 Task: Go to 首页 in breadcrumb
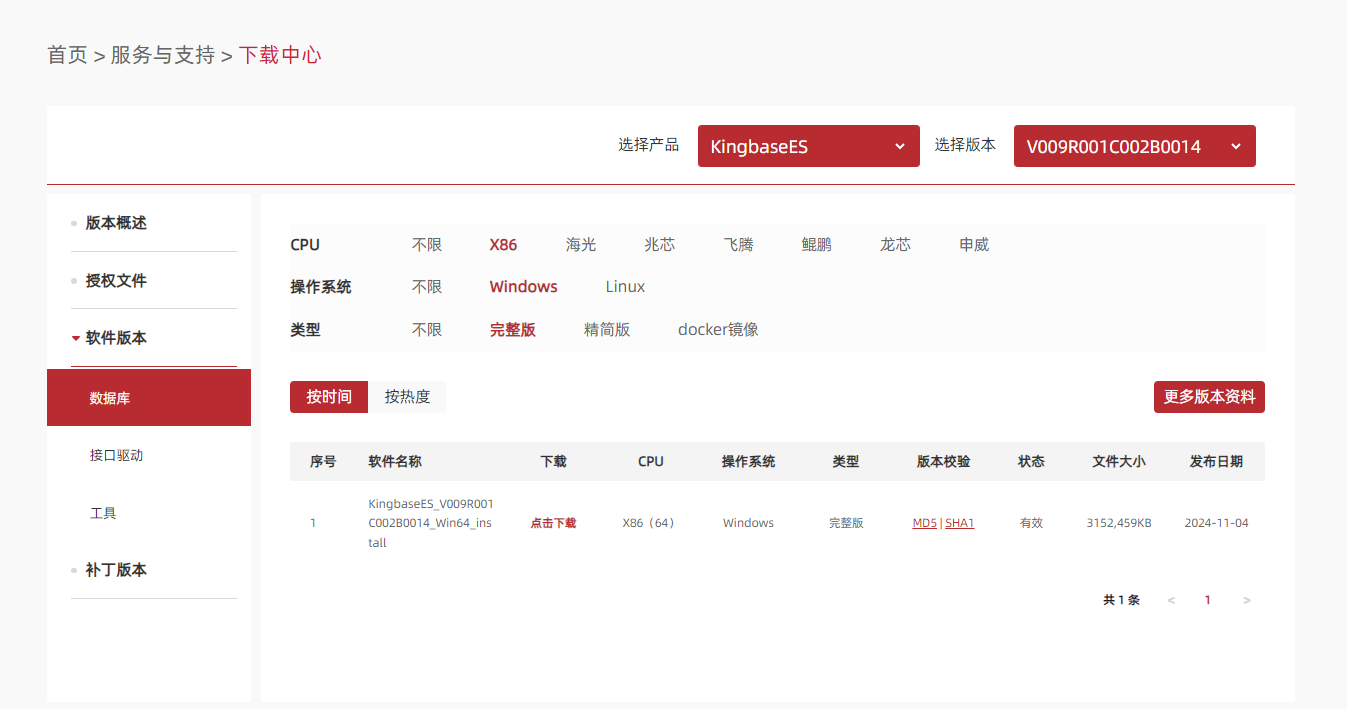click(x=67, y=55)
